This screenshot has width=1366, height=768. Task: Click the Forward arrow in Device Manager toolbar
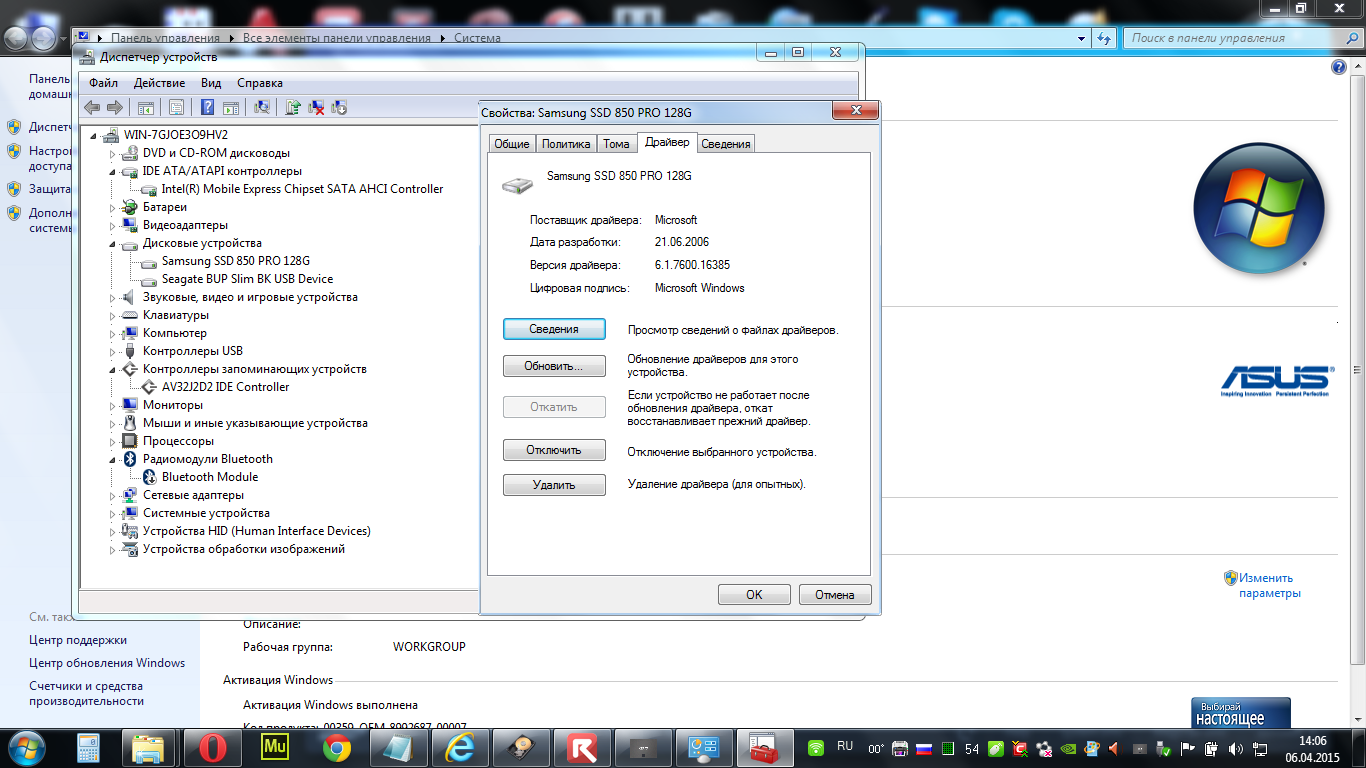pyautogui.click(x=115, y=107)
